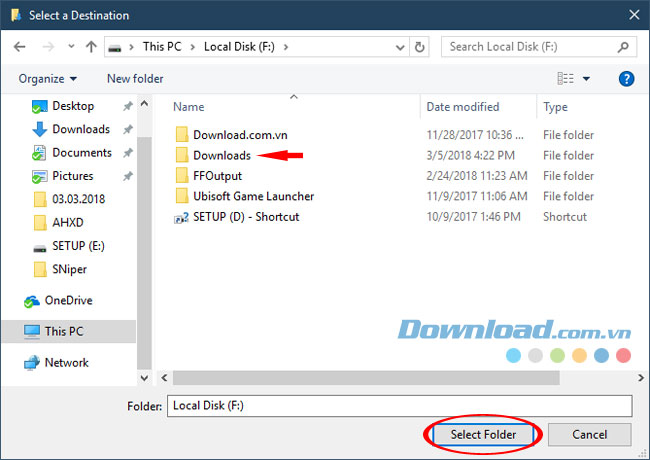Click the Ubisoft Game Launcher folder icon
This screenshot has height=460, width=650.
(182, 196)
